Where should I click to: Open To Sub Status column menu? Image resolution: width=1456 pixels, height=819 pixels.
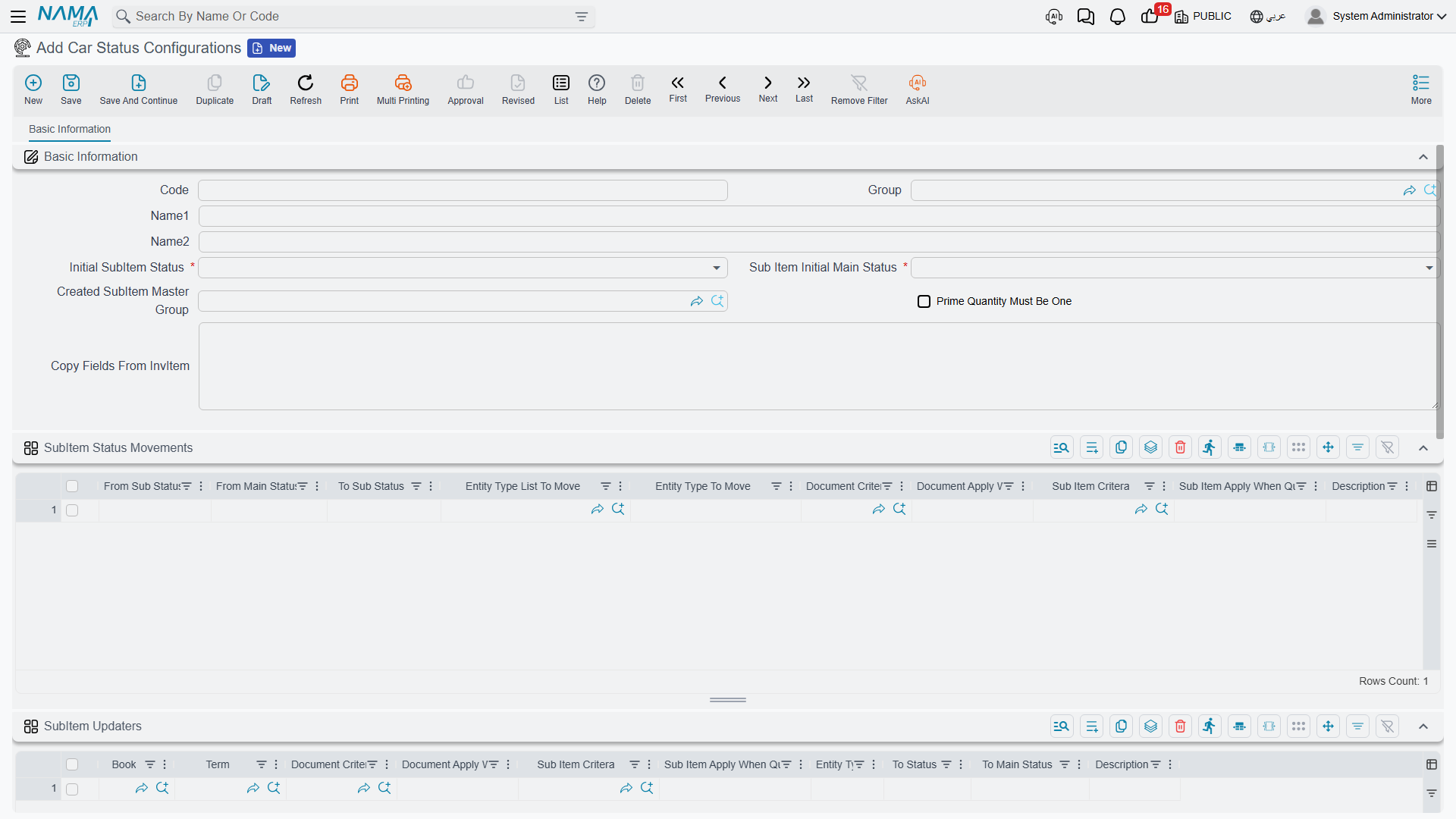tap(431, 486)
